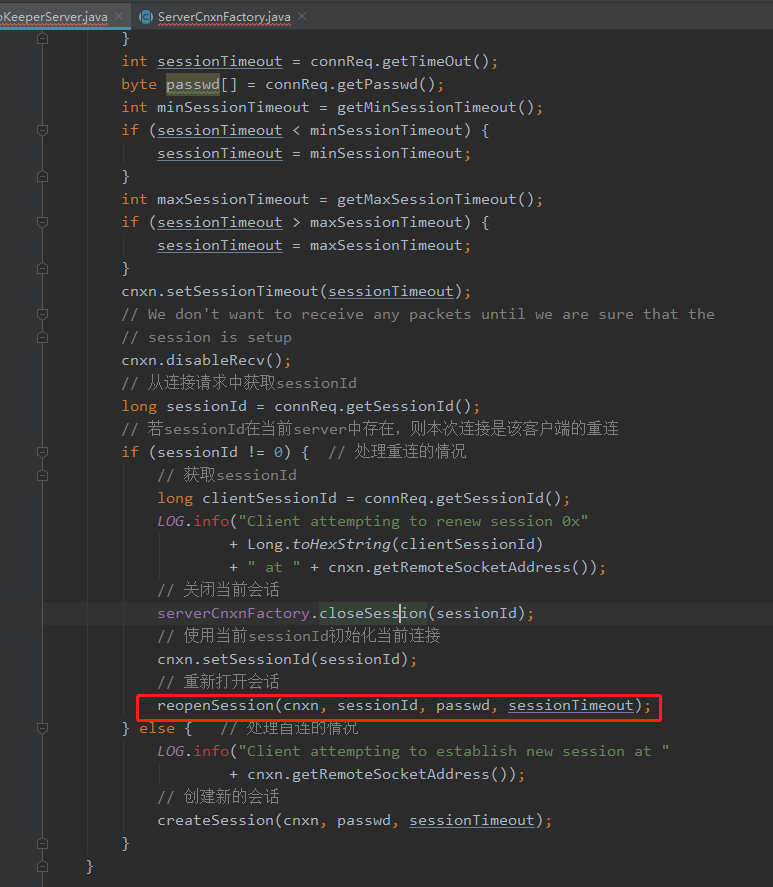This screenshot has height=887, width=773.
Task: Collapse the if (sessionId != 0) block
Action: (42, 452)
